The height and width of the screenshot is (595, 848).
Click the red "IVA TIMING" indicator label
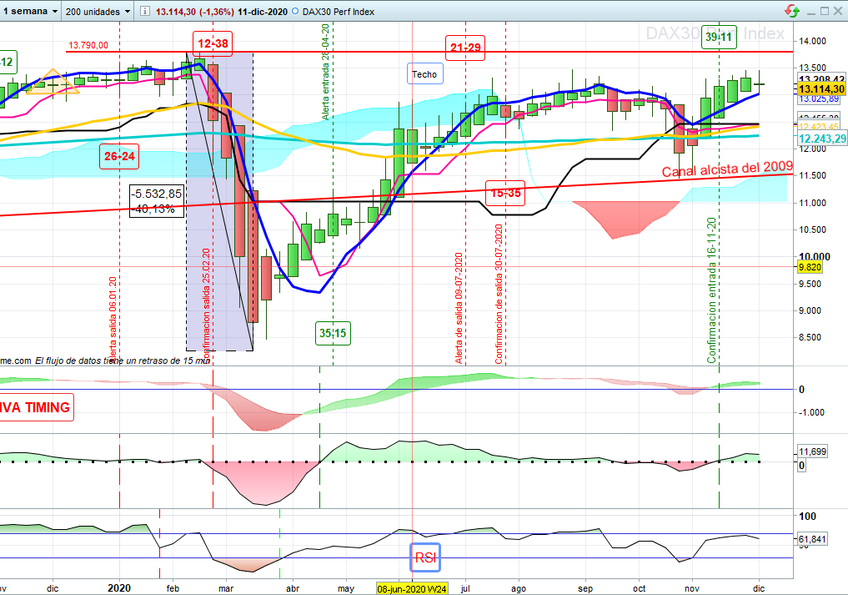point(35,407)
